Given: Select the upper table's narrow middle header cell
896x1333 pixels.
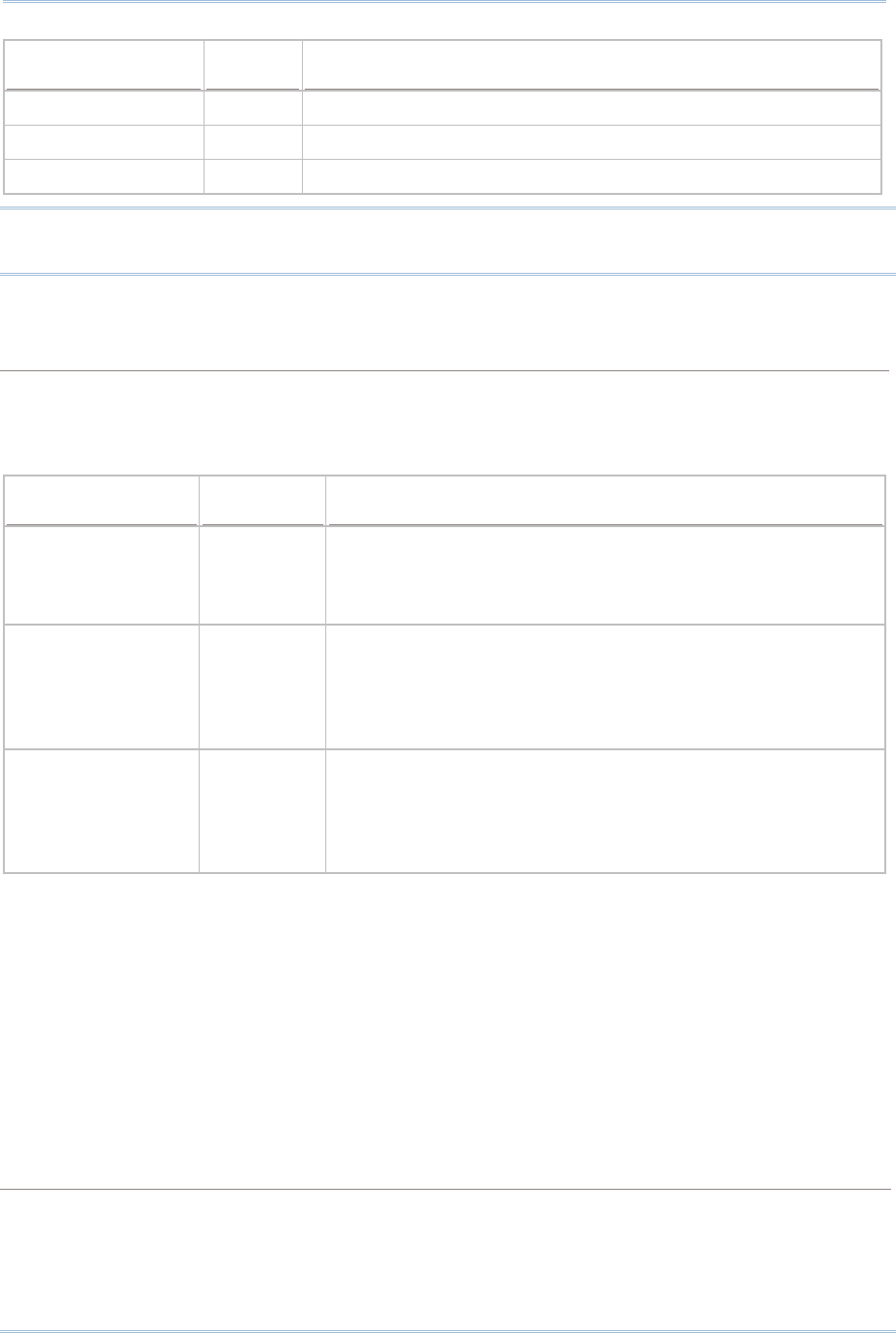Looking at the screenshot, I should [253, 65].
